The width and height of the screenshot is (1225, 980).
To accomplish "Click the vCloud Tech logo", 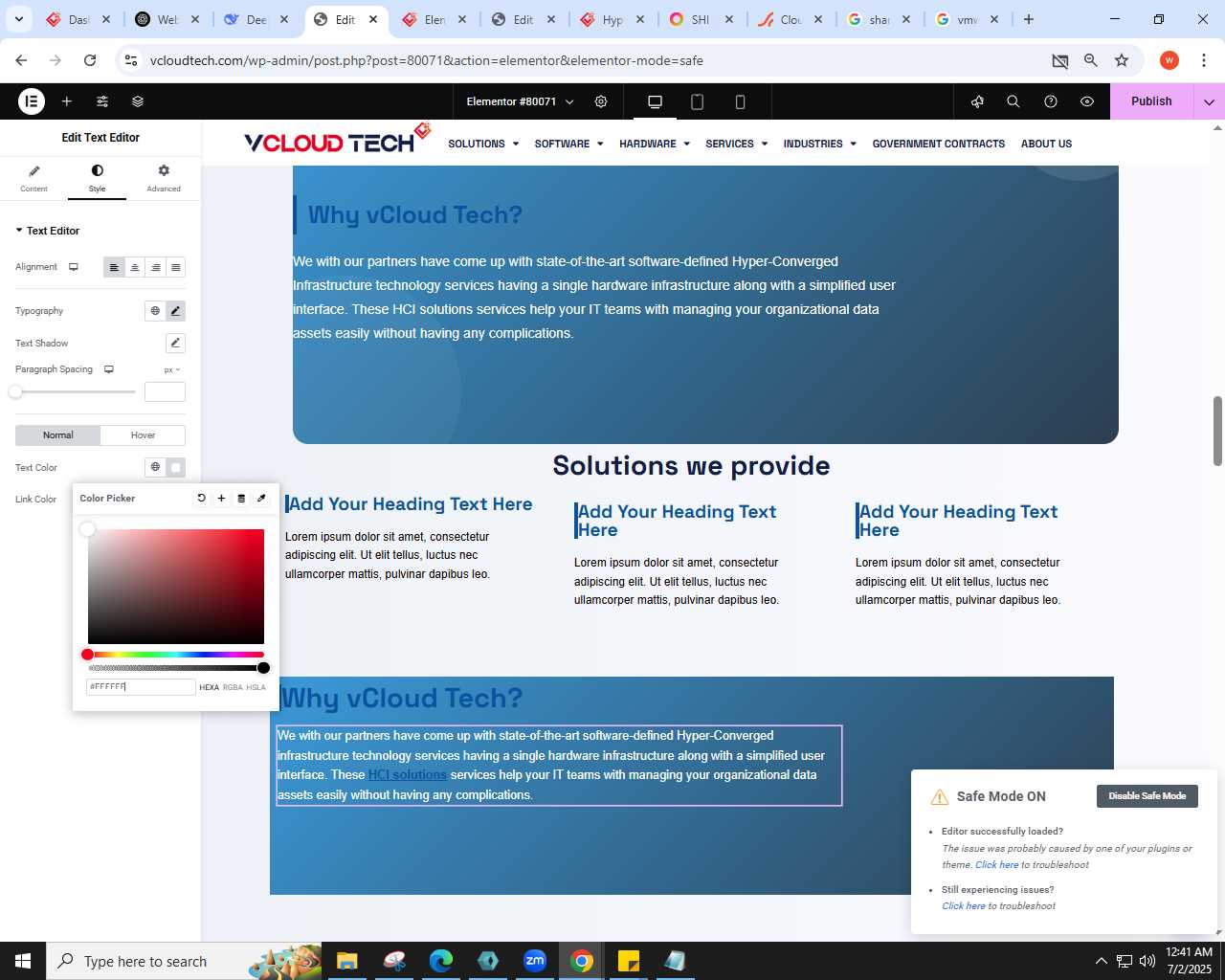I will tap(337, 140).
